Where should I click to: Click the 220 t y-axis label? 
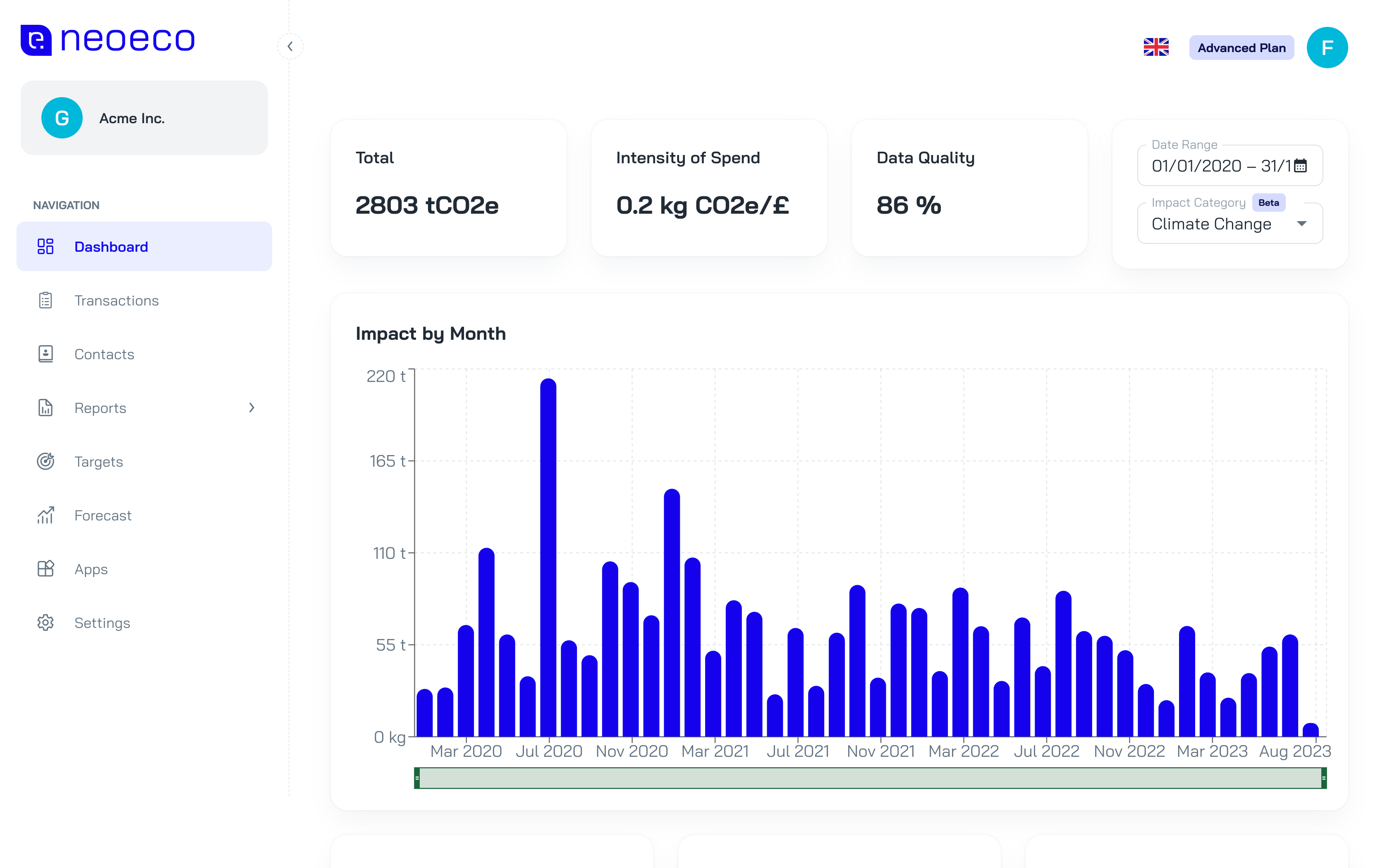click(386, 376)
